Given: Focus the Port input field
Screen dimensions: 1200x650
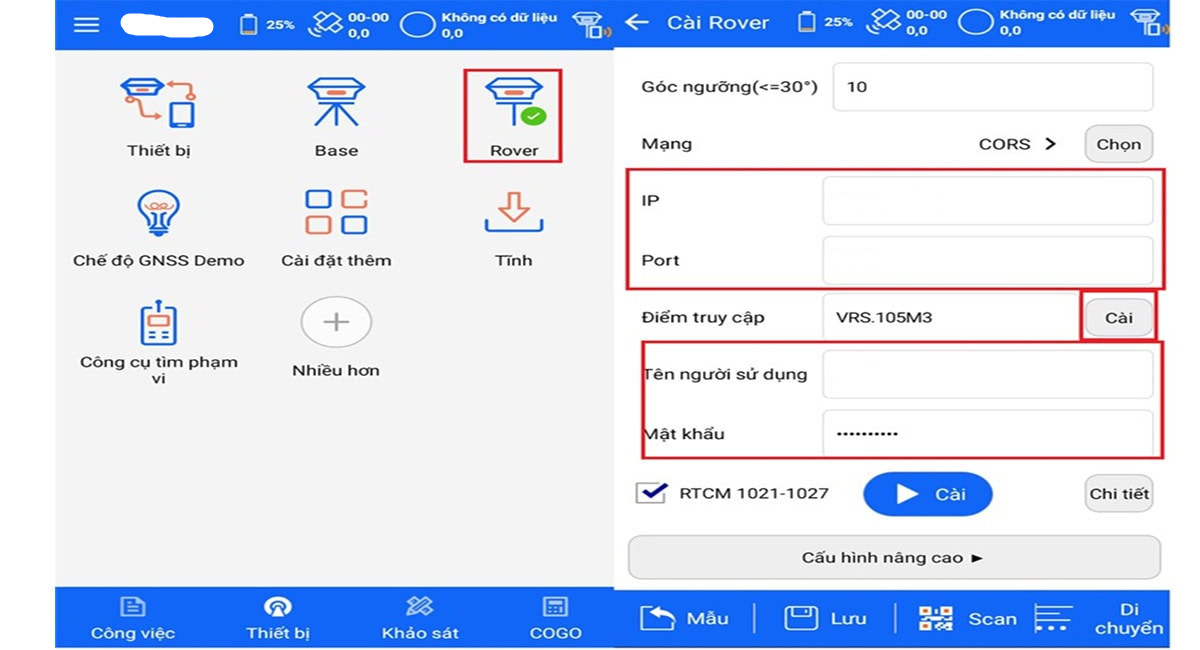Looking at the screenshot, I should tap(988, 261).
